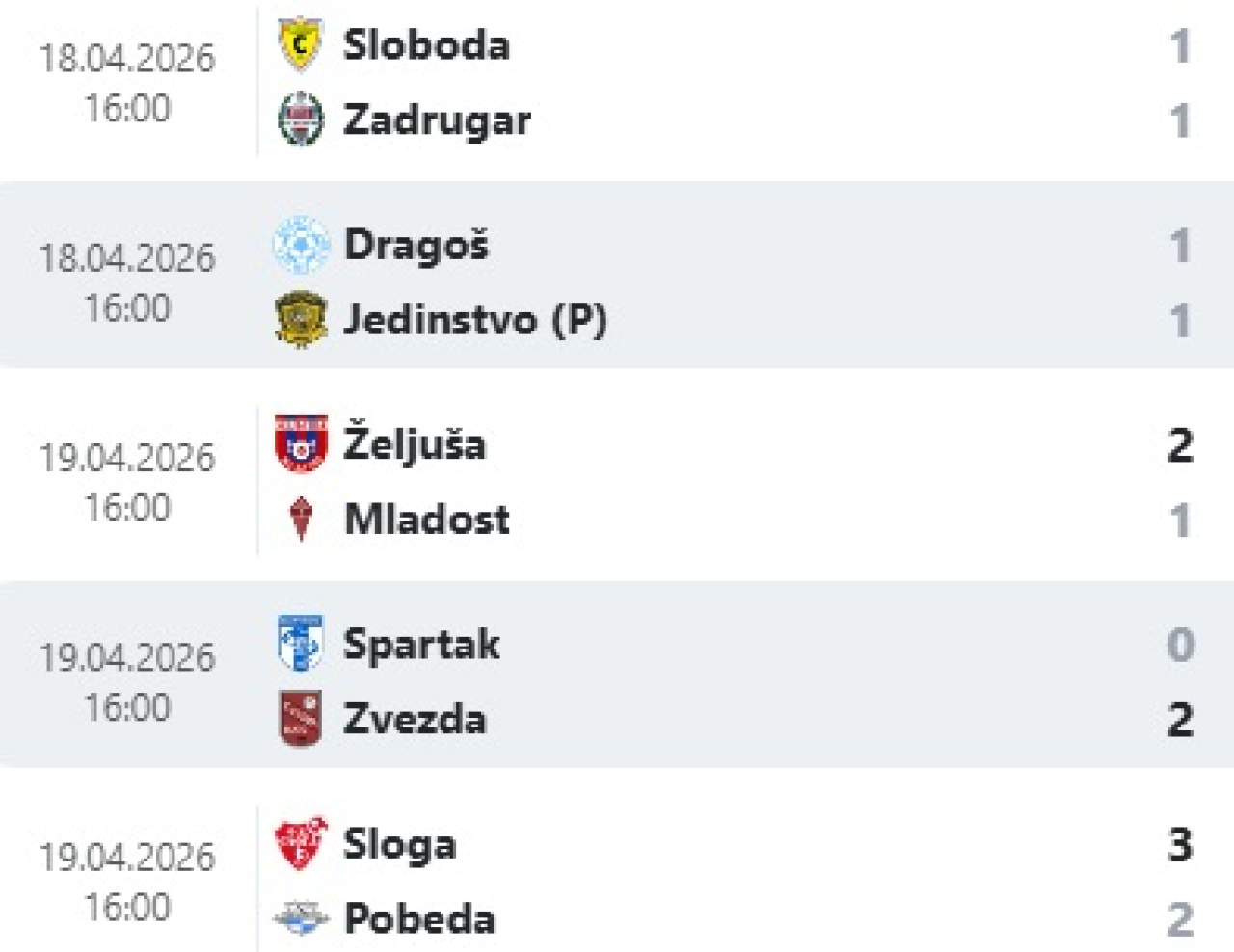The width and height of the screenshot is (1234, 952).
Task: Open the Sloboda team link
Action: [x=426, y=45]
